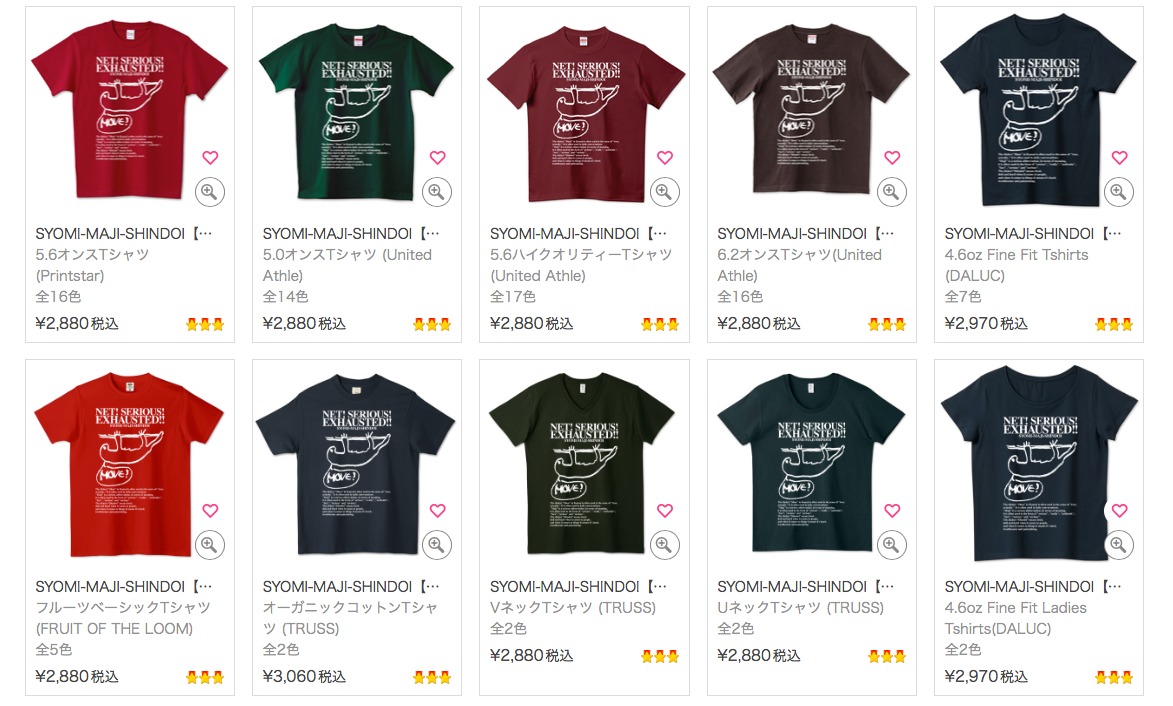Zoom the green 5.0oz United Athle shirt
Screen dimensions: 1173x706
coord(437,192)
